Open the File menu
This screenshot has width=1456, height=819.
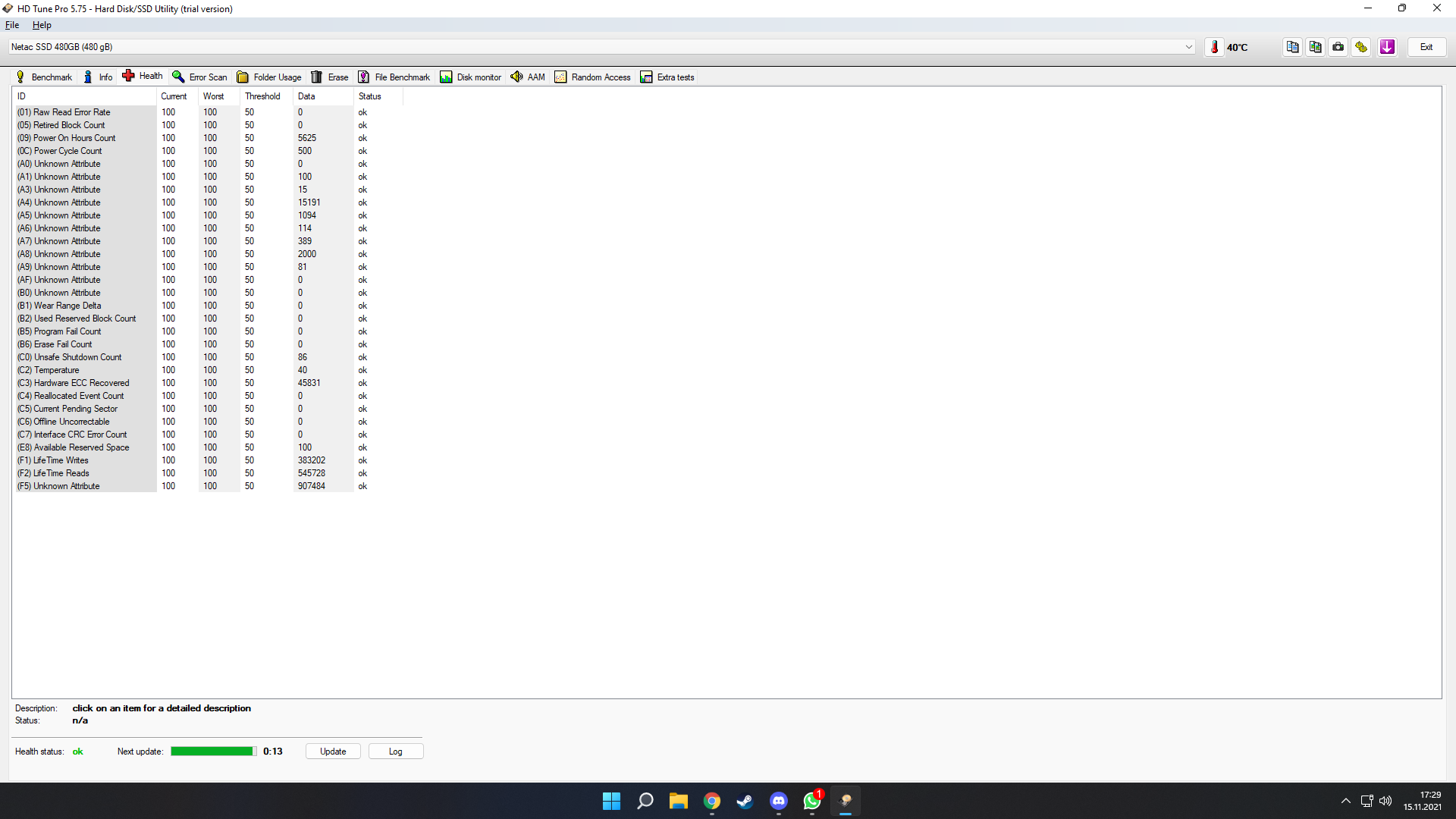[12, 25]
